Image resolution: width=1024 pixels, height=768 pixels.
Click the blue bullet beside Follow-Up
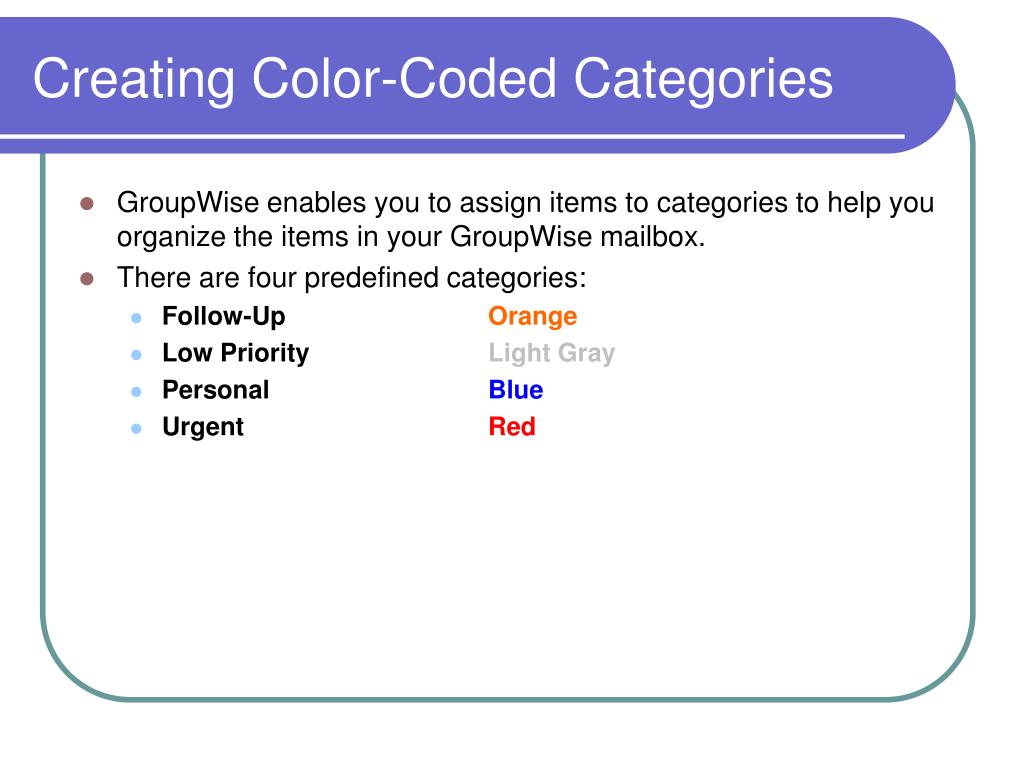tap(136, 318)
